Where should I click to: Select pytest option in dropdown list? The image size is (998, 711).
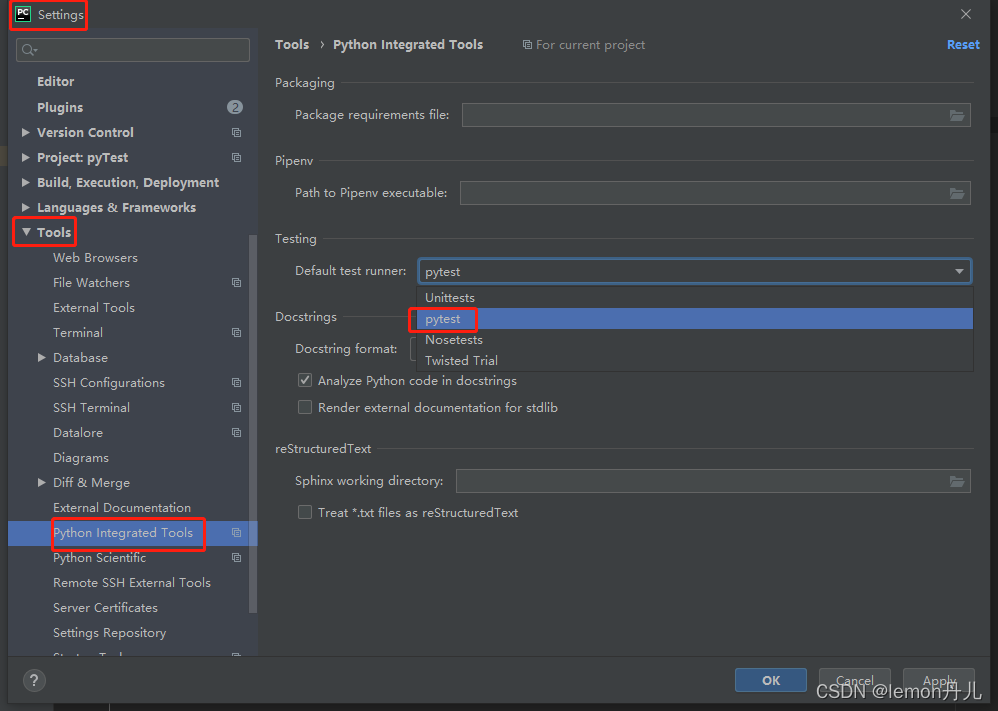point(694,319)
